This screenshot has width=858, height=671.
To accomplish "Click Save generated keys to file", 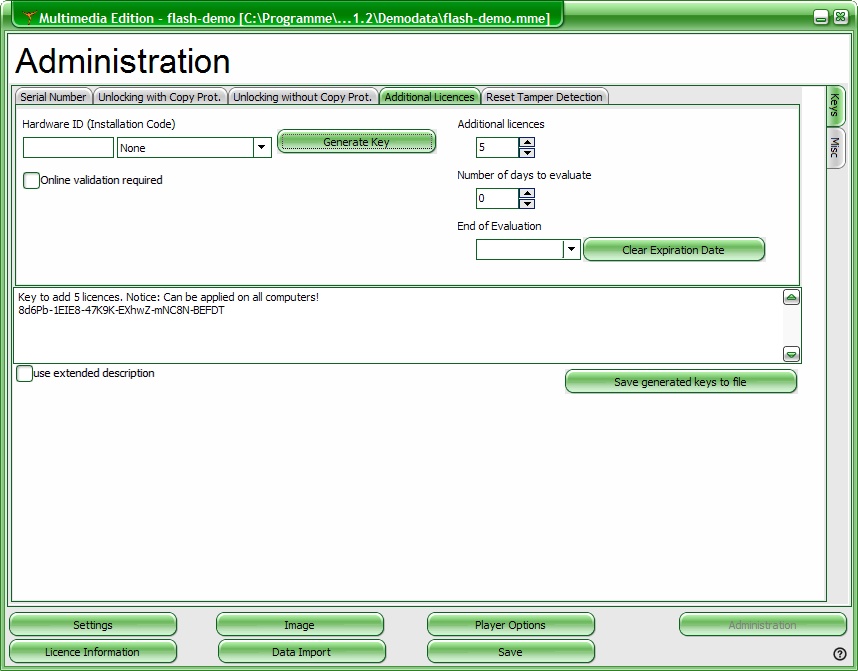I will 680,382.
